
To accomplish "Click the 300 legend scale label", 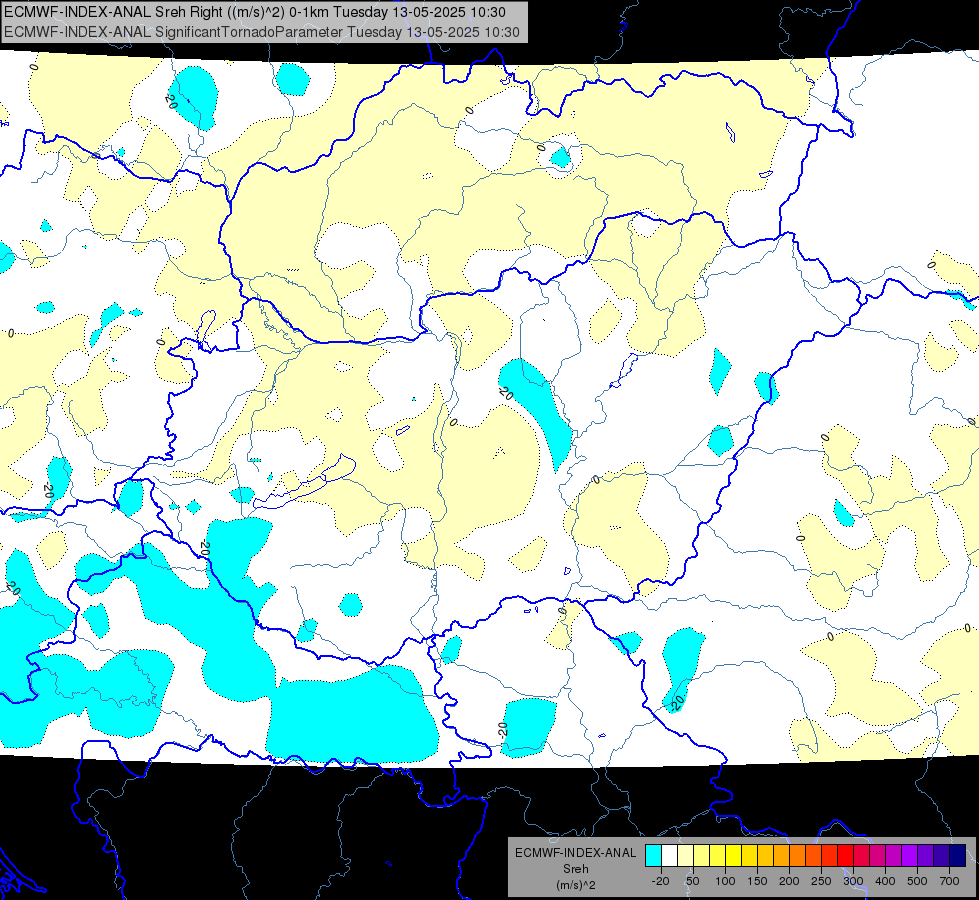I will pos(853,881).
